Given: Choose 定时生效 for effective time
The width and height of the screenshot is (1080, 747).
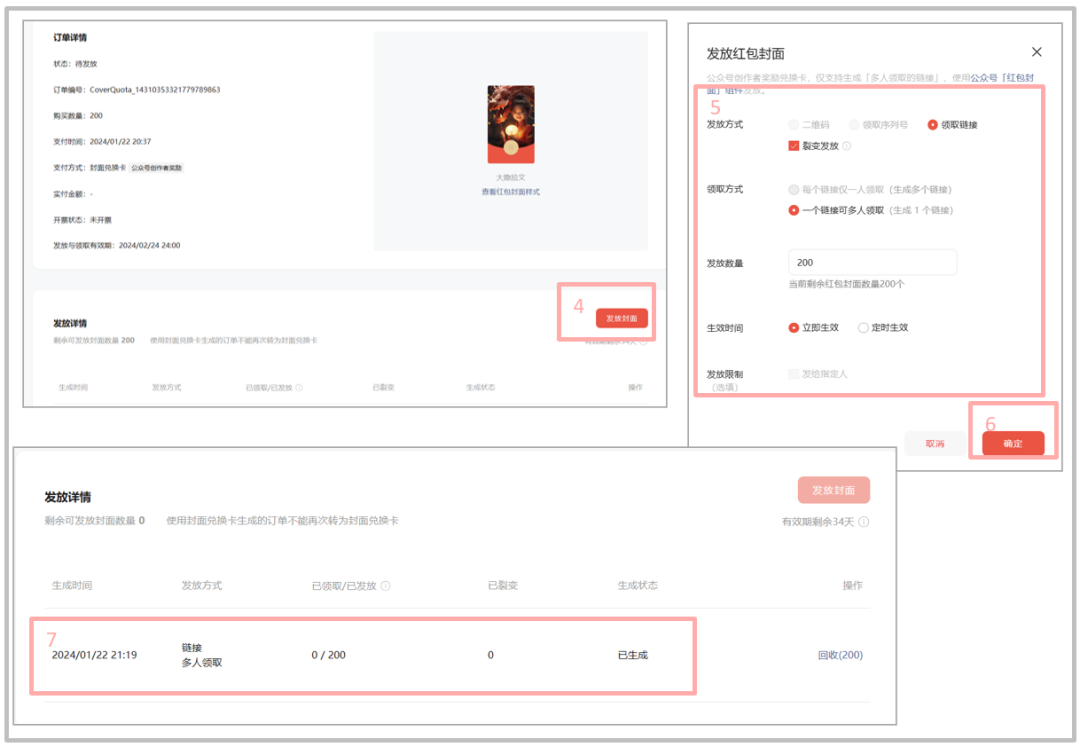Looking at the screenshot, I should tap(863, 328).
